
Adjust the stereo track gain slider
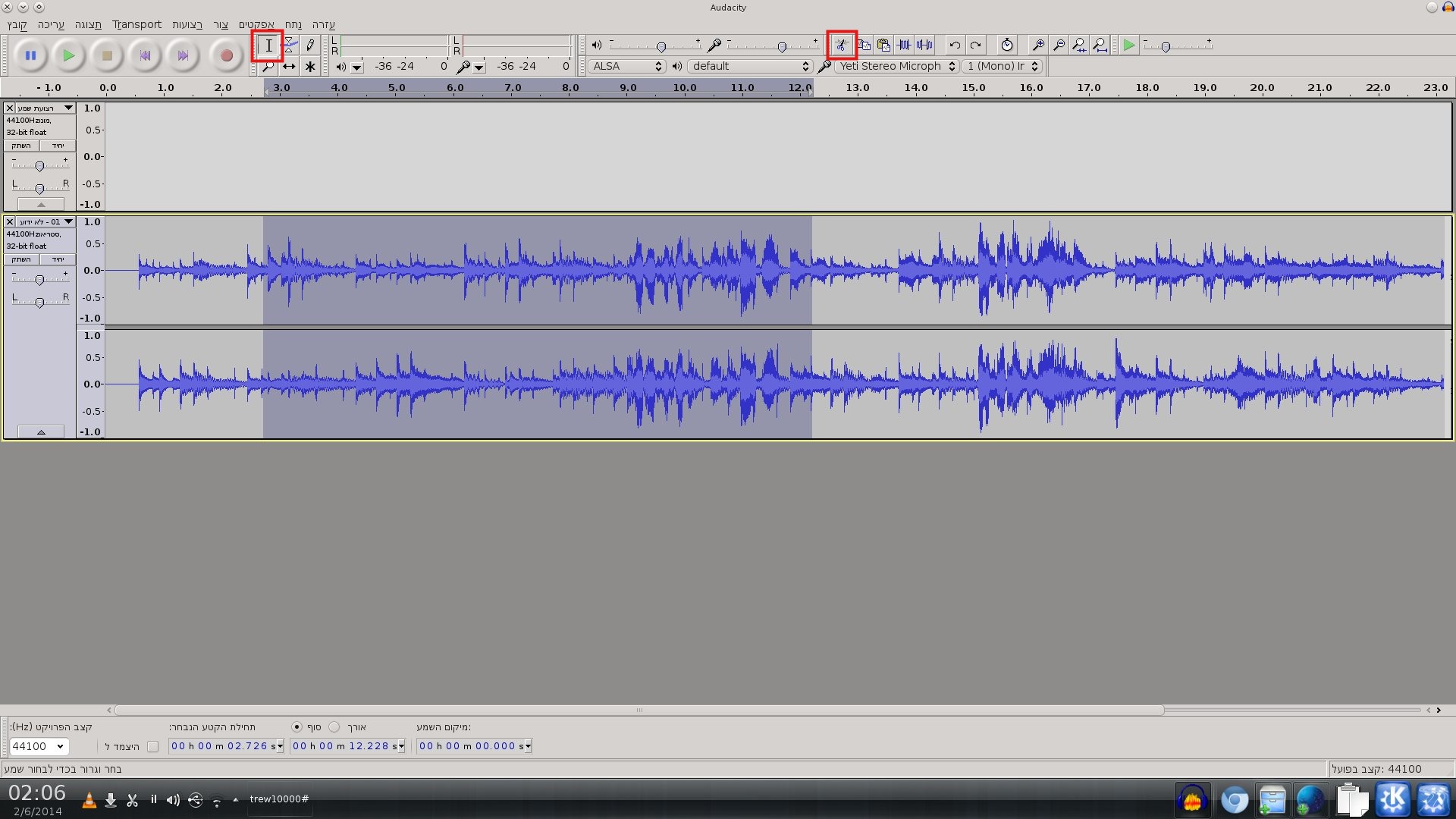pos(39,280)
